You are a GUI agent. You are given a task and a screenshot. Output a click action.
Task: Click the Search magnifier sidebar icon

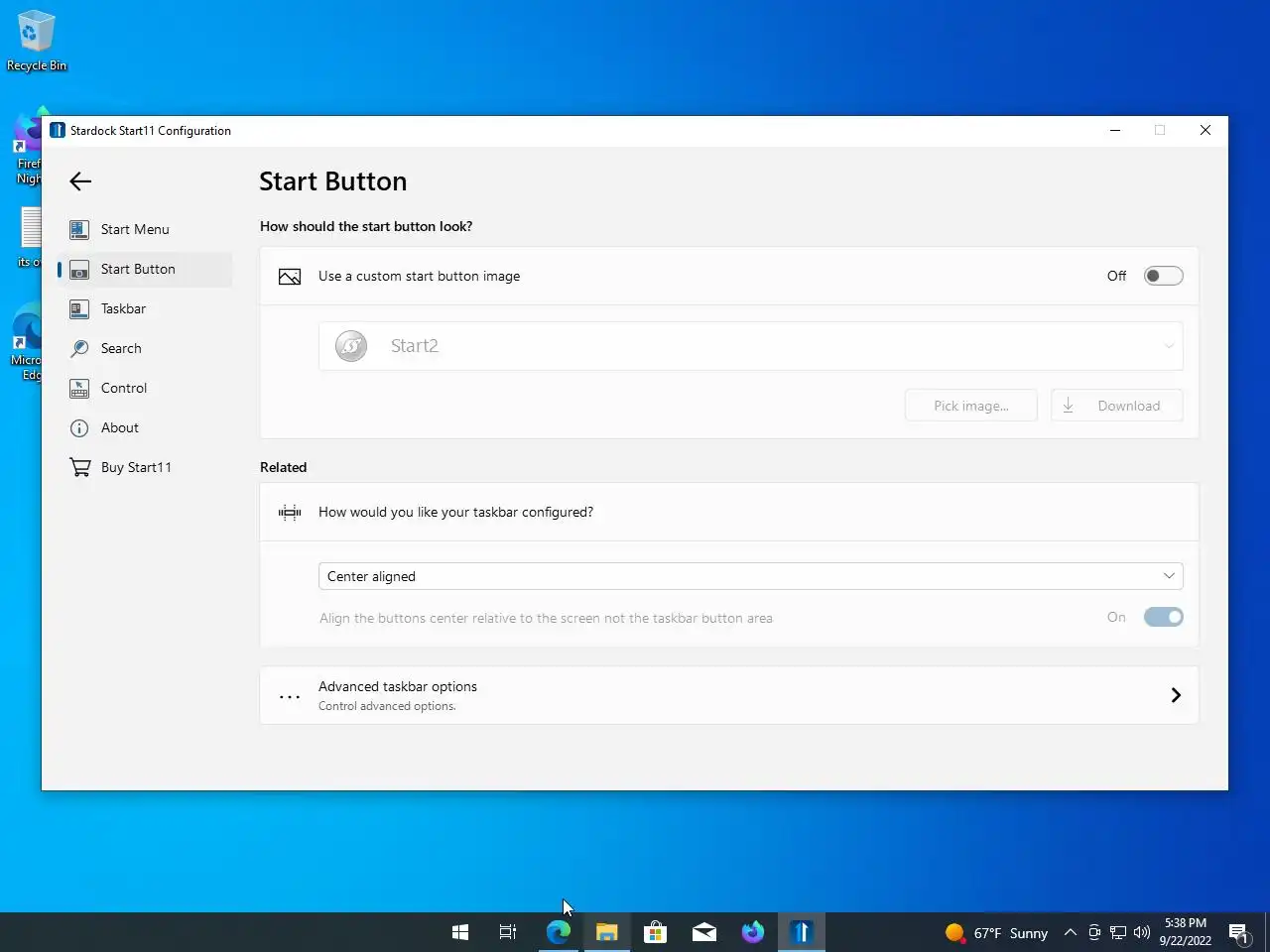[79, 348]
